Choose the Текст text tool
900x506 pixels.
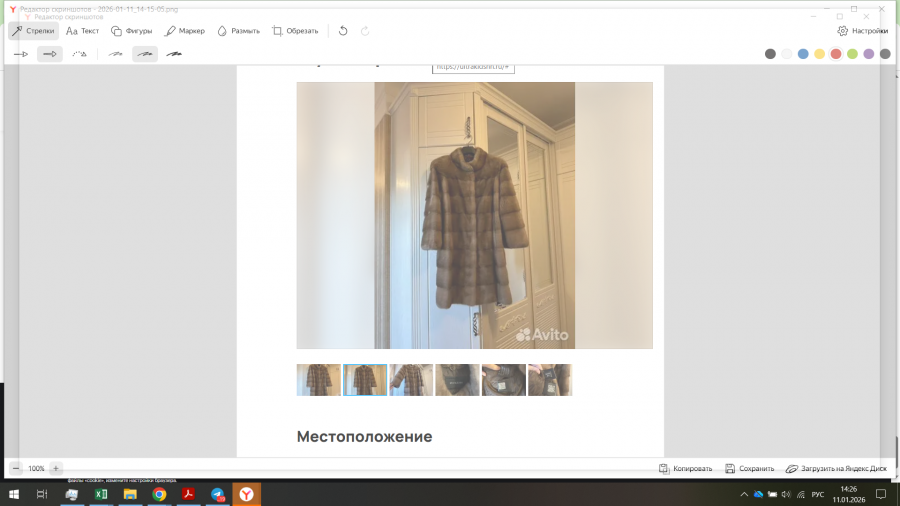pyautogui.click(x=82, y=31)
